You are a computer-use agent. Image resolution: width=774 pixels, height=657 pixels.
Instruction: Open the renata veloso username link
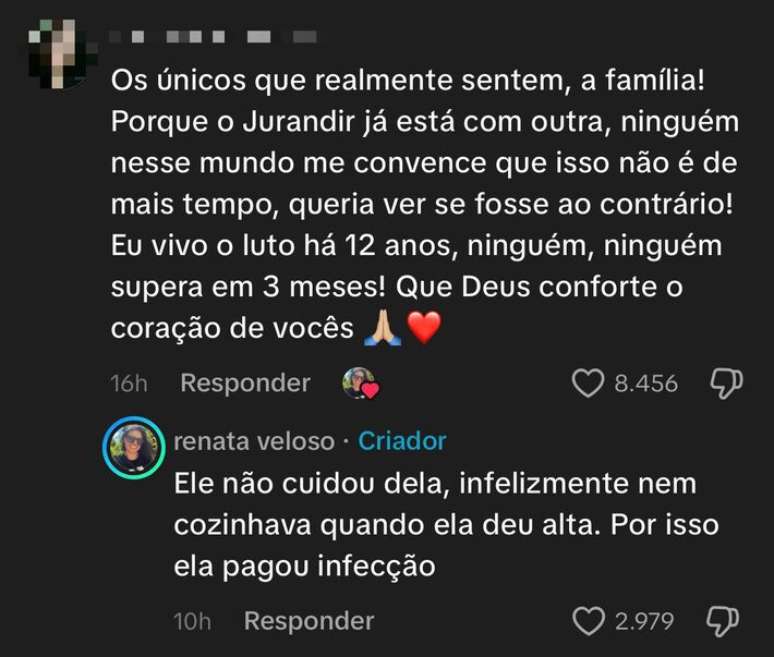(x=253, y=440)
